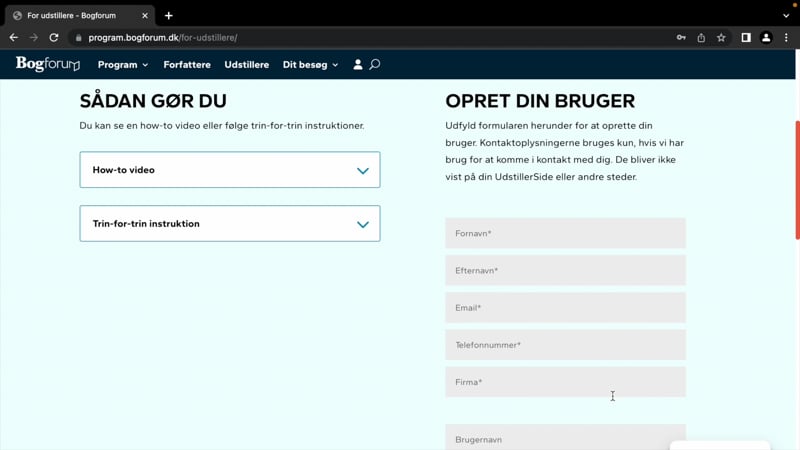
Task: Expand Trin-for-trin instruktion accordion
Action: [x=230, y=223]
